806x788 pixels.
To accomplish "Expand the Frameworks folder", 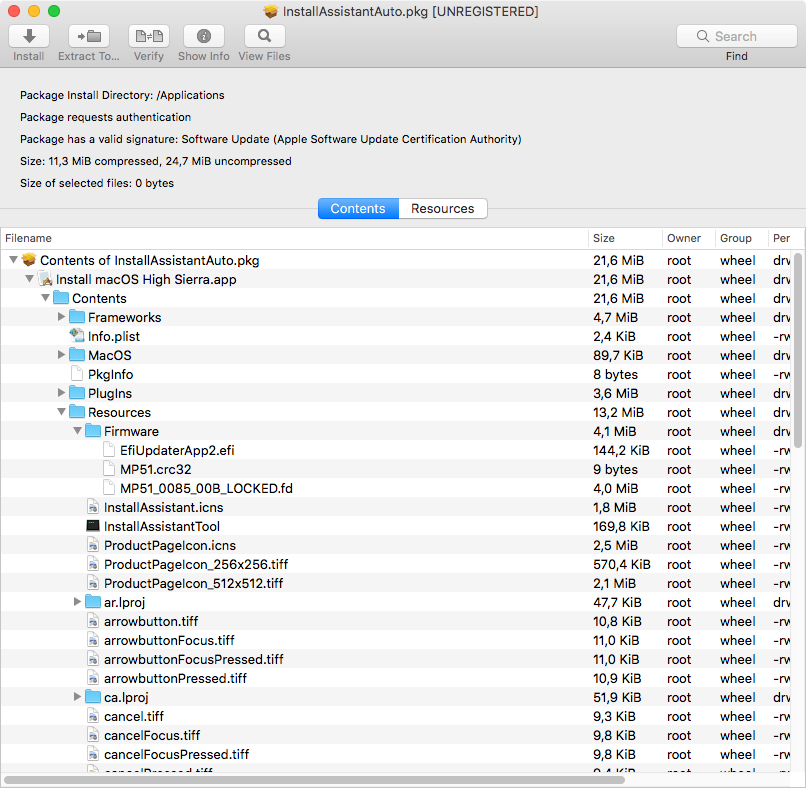I will 62,317.
